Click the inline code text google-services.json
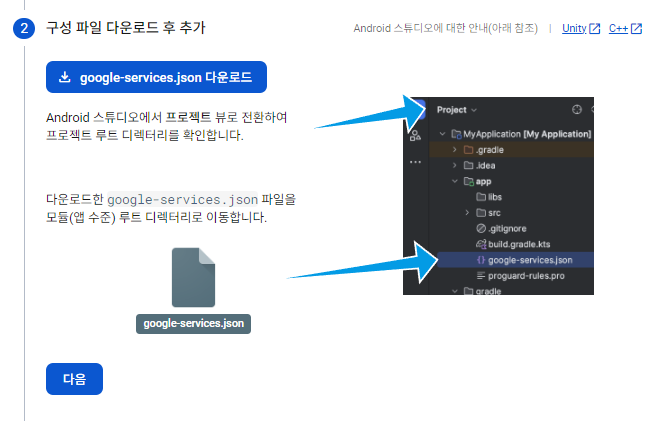 [x=182, y=200]
